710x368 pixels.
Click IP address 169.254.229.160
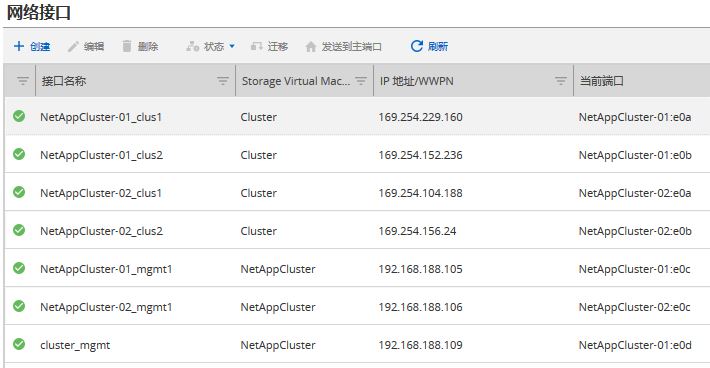click(421, 117)
